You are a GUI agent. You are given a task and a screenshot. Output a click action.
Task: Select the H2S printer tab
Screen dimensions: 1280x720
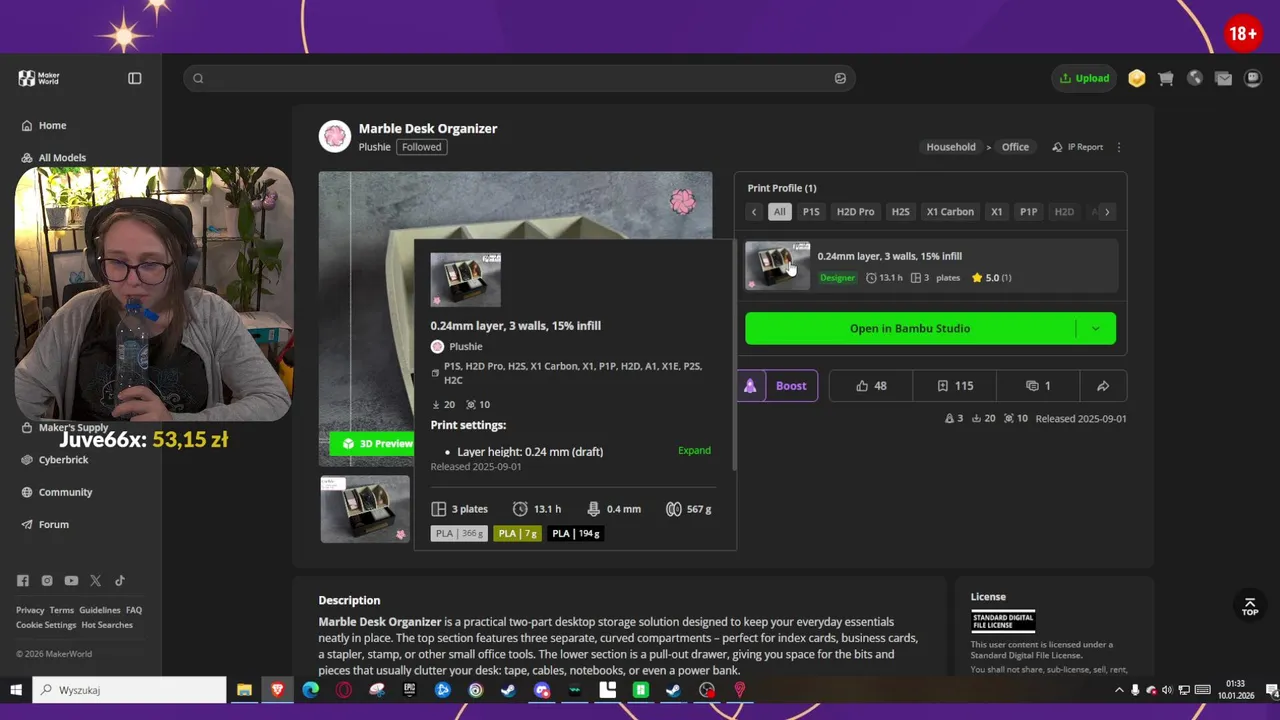pos(901,212)
